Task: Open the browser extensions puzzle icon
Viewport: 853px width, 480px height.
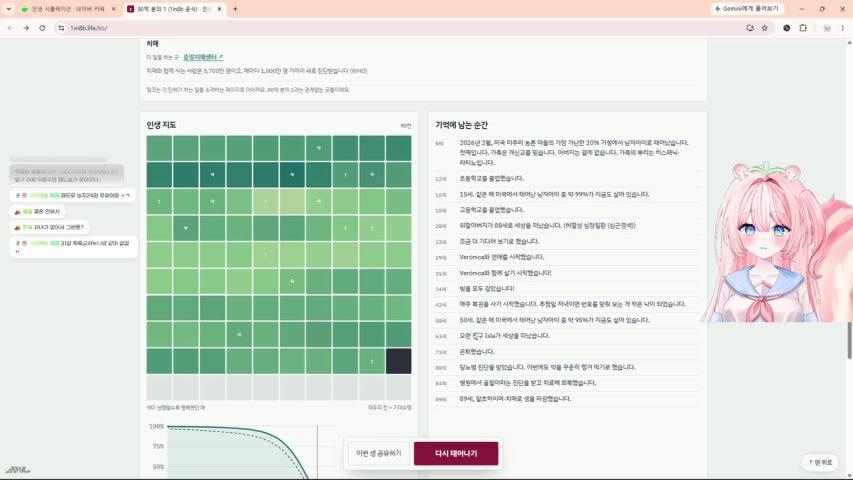Action: click(x=803, y=28)
